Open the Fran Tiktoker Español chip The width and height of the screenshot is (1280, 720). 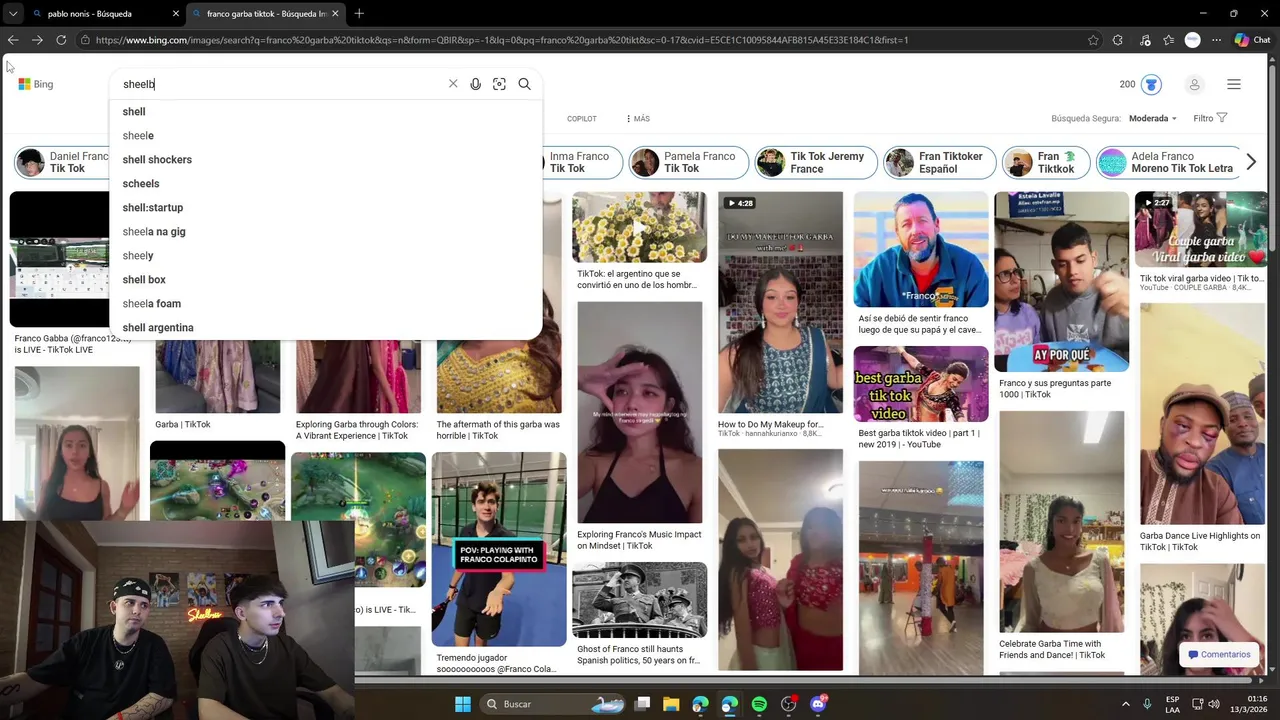click(940, 162)
